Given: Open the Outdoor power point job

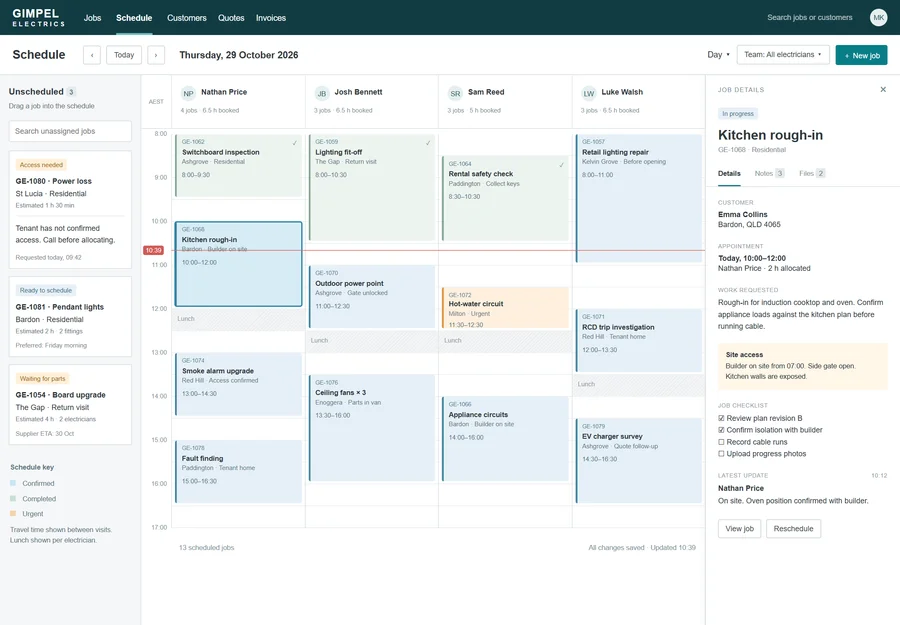Looking at the screenshot, I should pos(372,297).
